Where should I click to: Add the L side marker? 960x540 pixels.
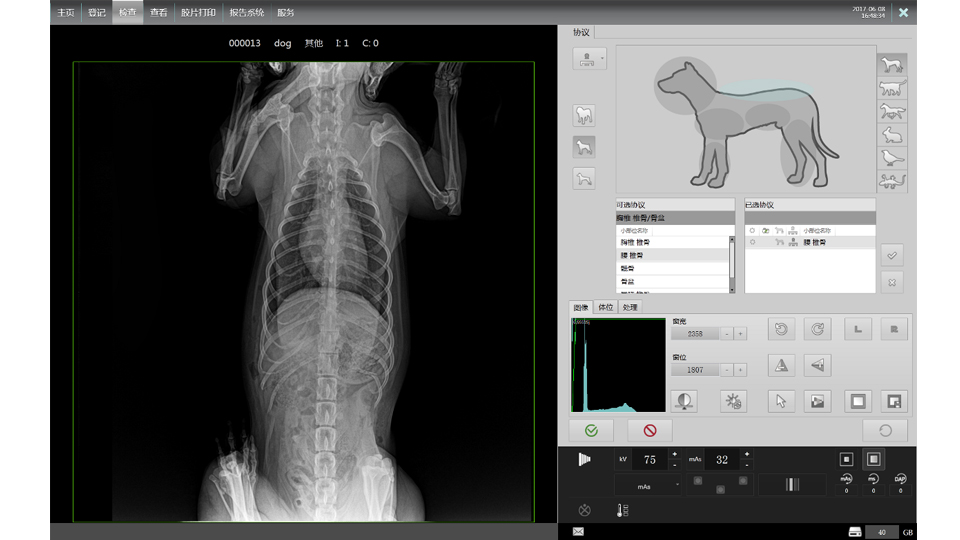pyautogui.click(x=857, y=328)
